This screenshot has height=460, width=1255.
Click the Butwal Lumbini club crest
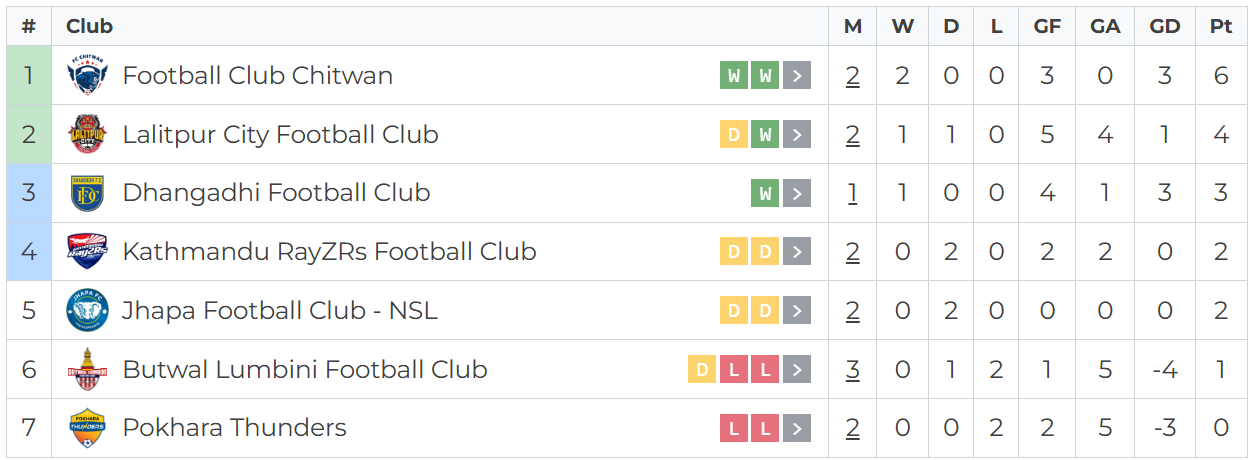[87, 370]
